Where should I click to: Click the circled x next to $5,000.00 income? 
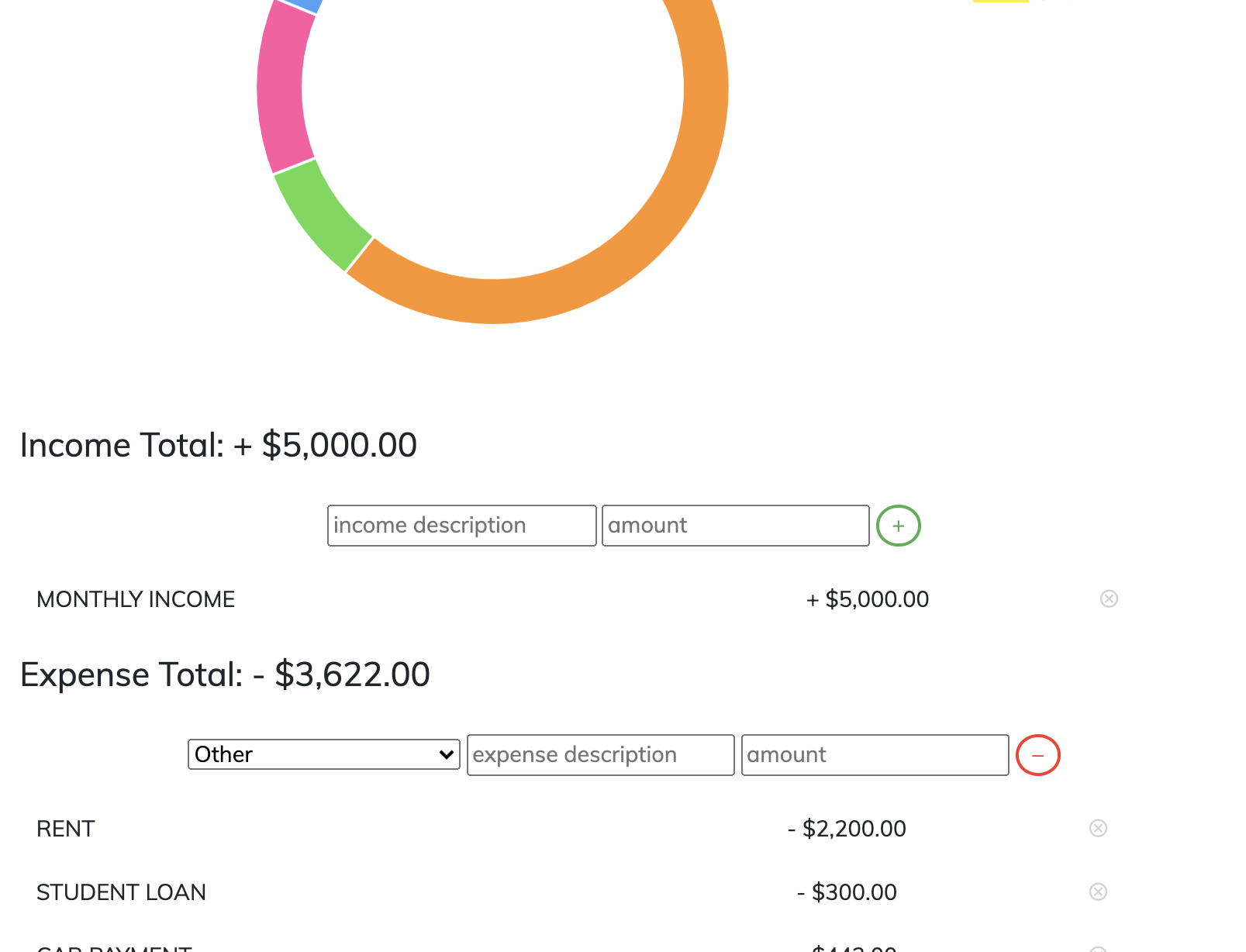(1109, 598)
